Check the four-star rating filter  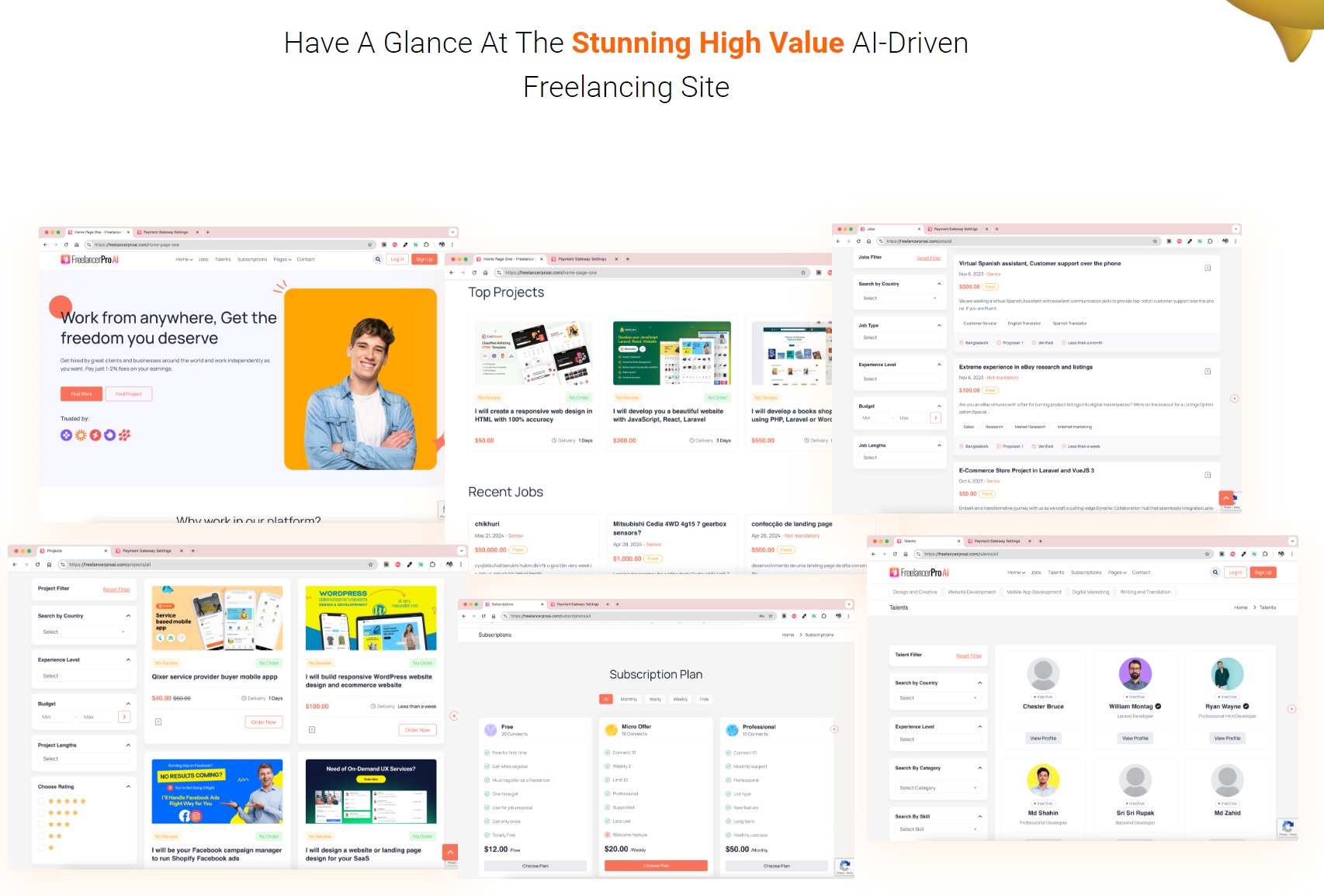42,813
